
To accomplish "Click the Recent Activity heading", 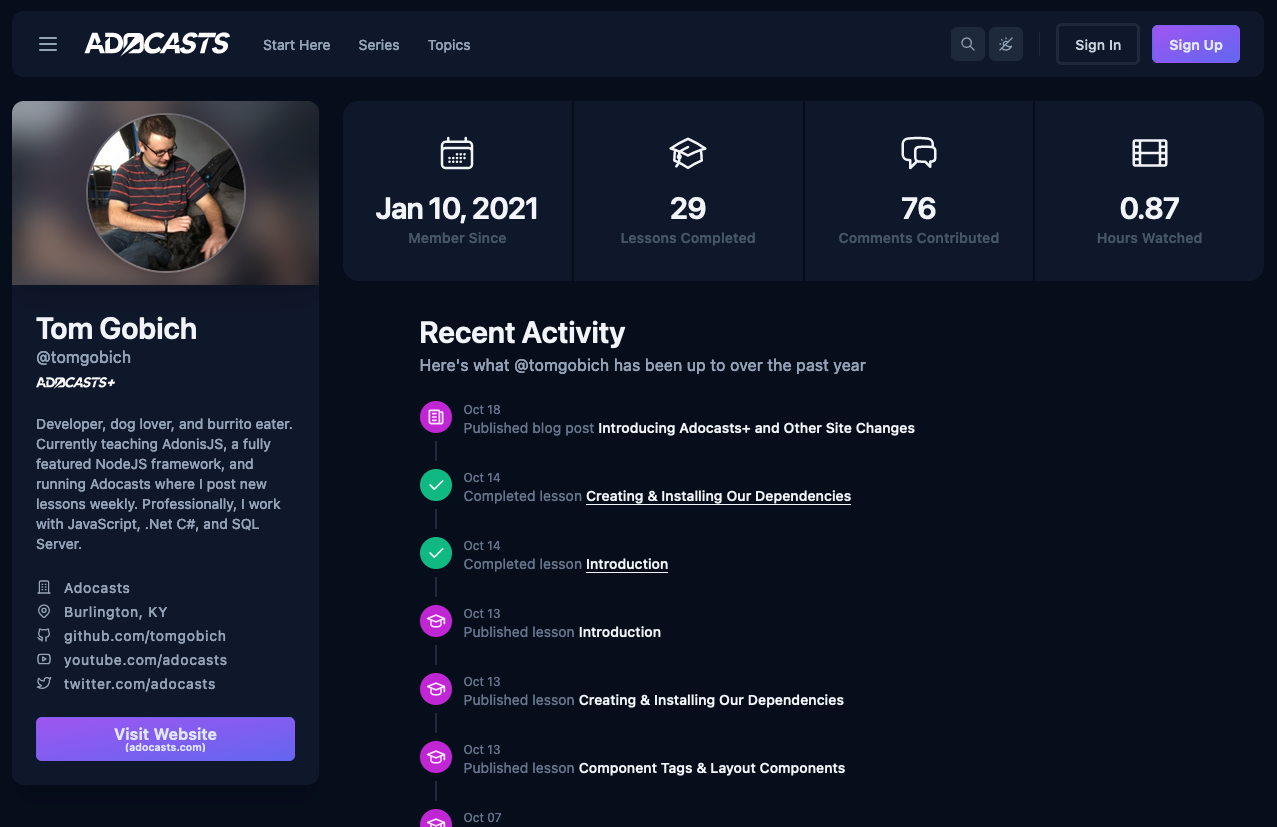I will (x=522, y=332).
